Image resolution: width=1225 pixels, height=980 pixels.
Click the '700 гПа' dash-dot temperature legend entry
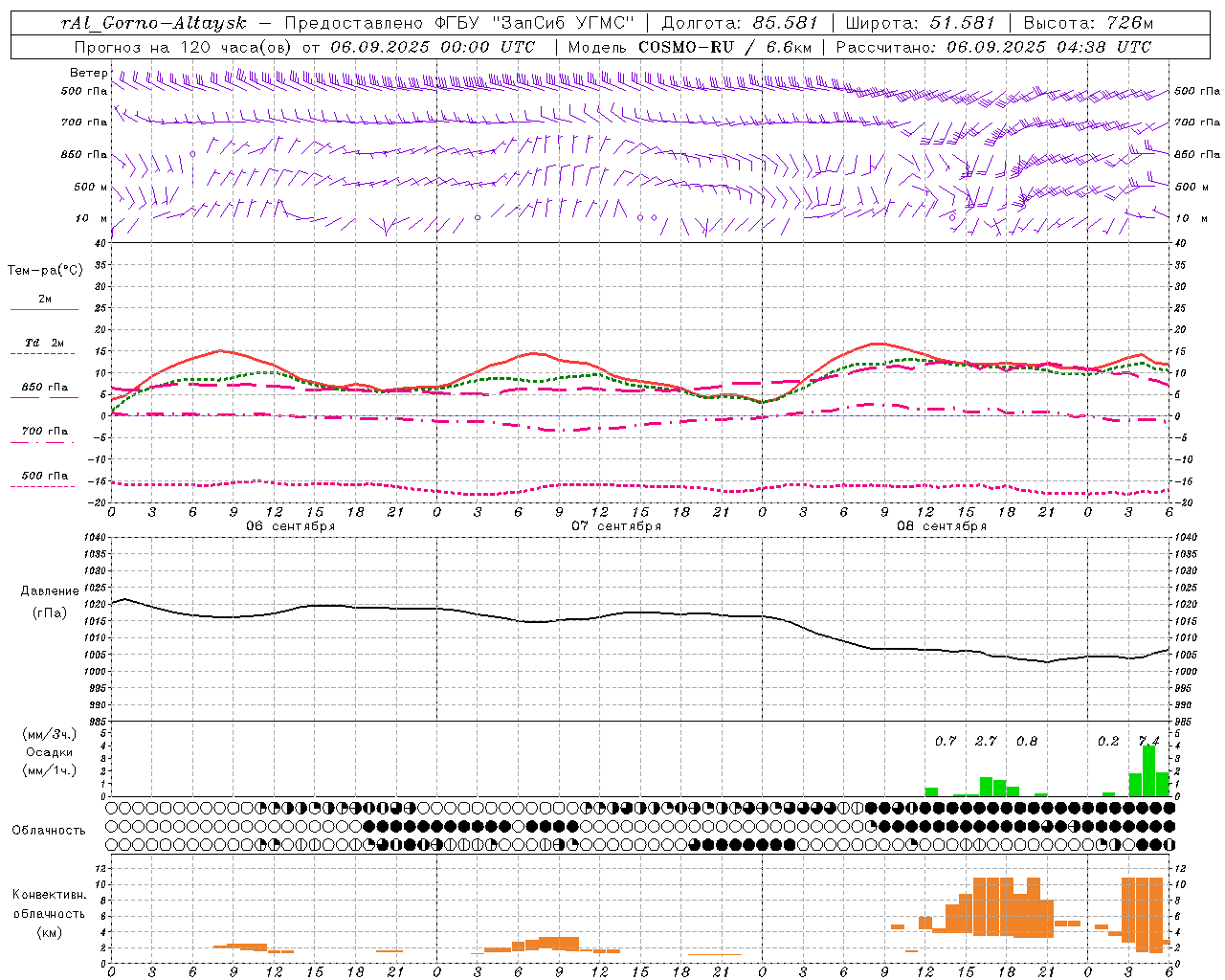point(44,436)
